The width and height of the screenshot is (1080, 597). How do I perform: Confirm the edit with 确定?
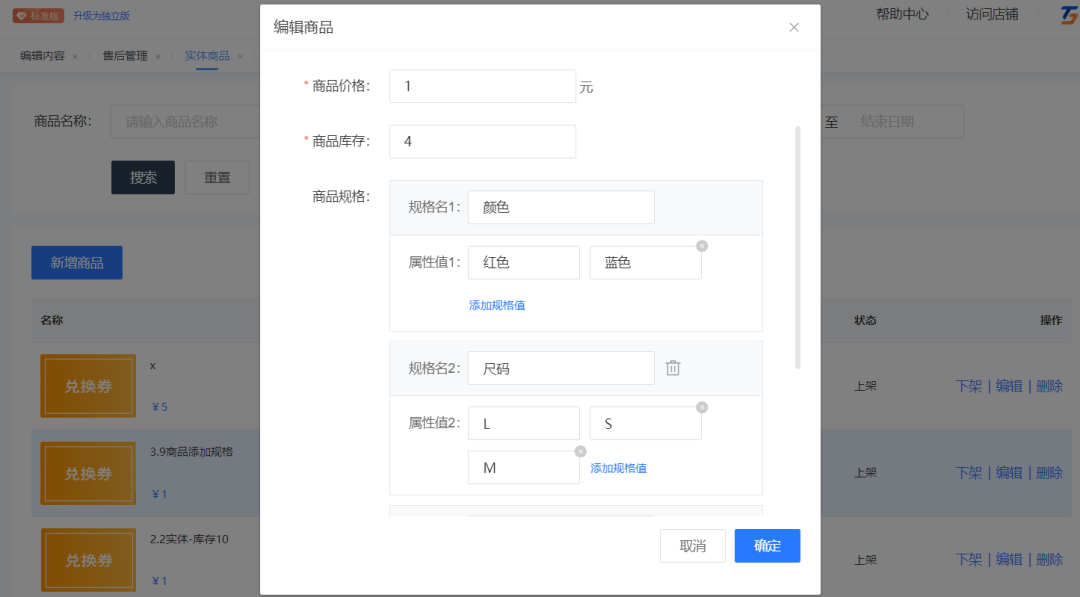(x=767, y=546)
